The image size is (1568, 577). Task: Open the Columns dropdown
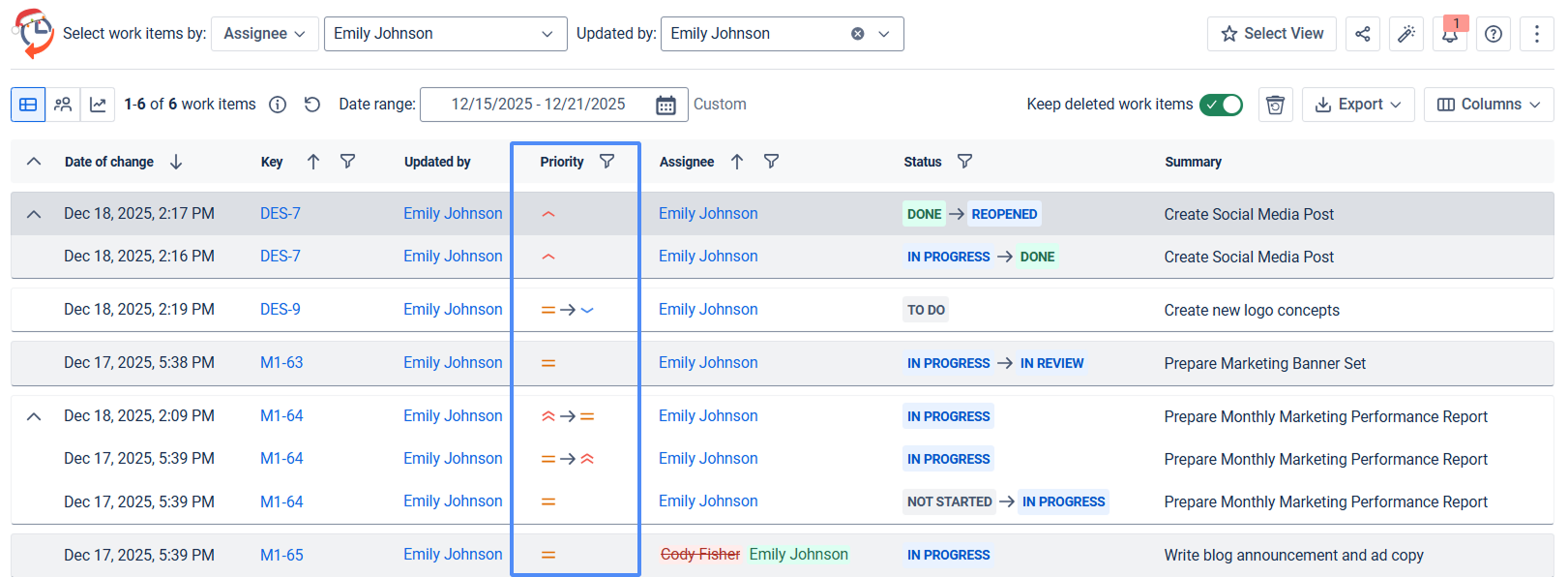click(1489, 105)
